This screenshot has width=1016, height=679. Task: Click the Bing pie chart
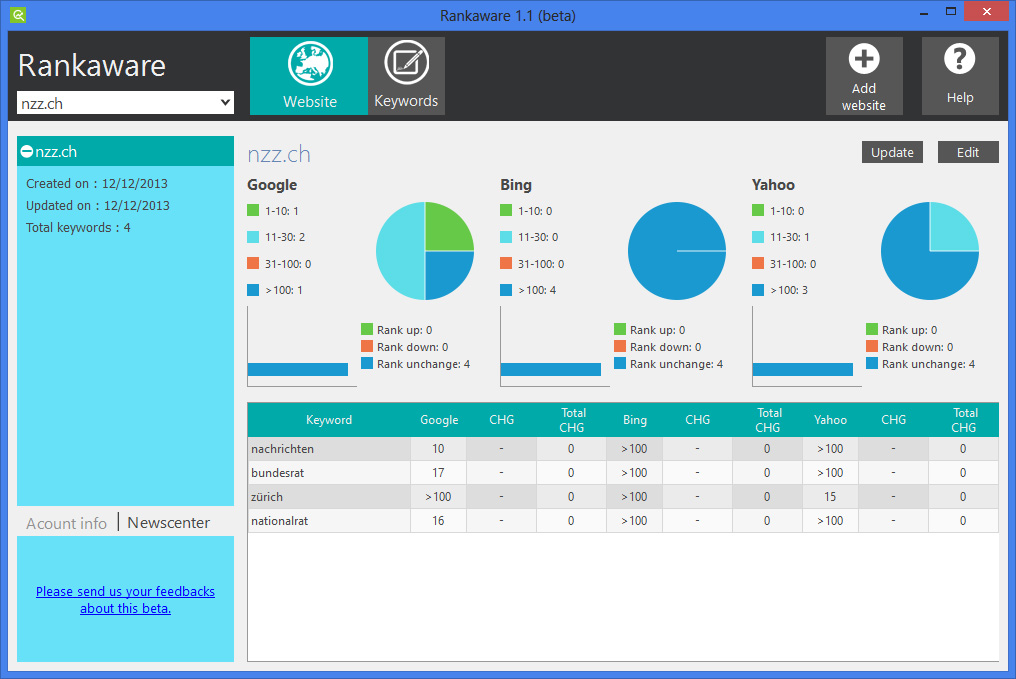[x=677, y=251]
